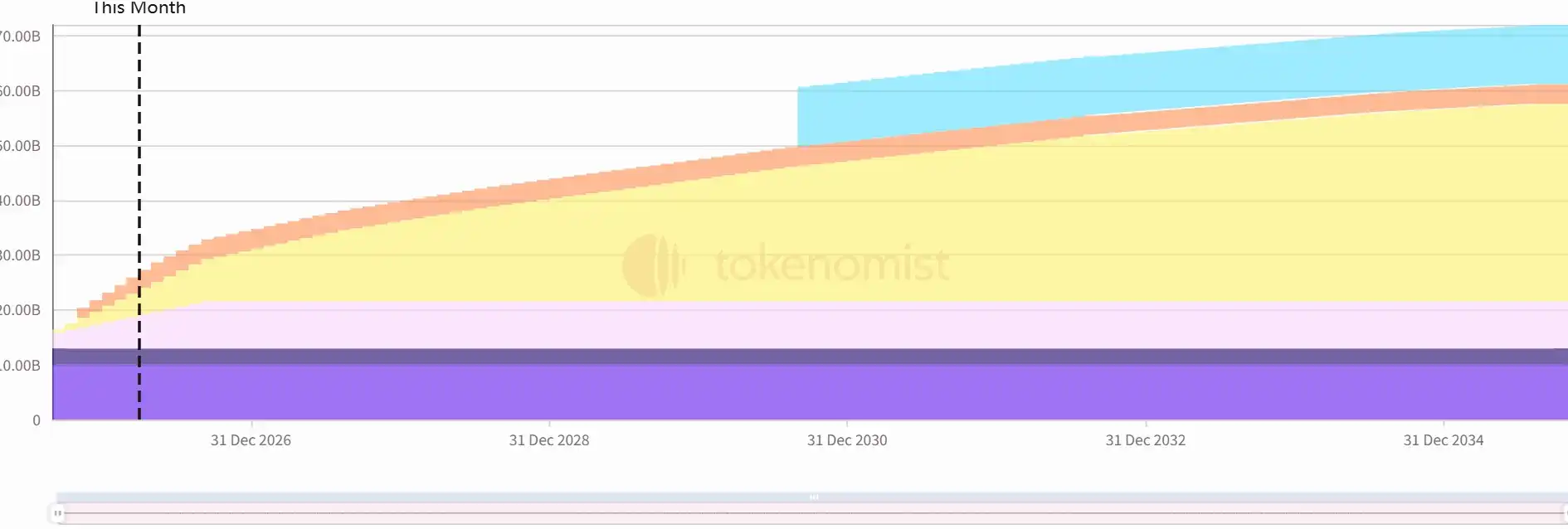The image size is (1568, 529).
Task: Click the dark purple thin band
Action: click(x=830, y=357)
